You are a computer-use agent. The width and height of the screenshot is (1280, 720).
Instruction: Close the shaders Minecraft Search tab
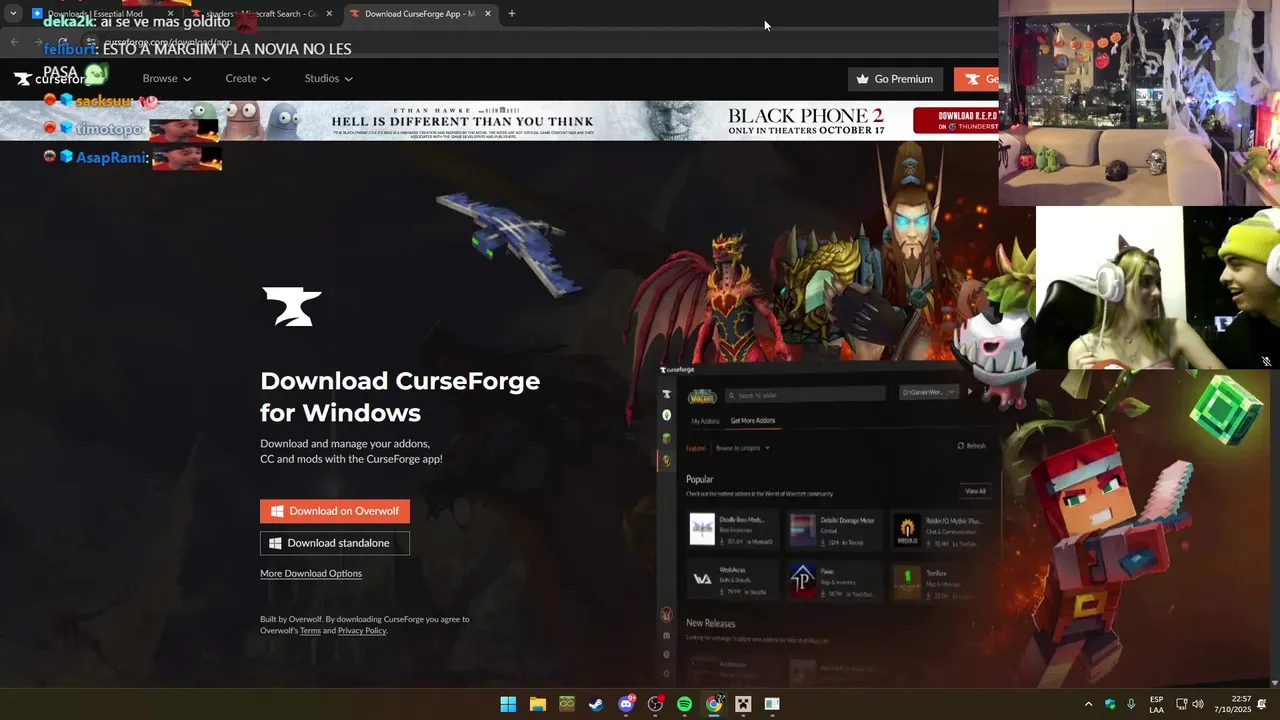[x=329, y=14]
